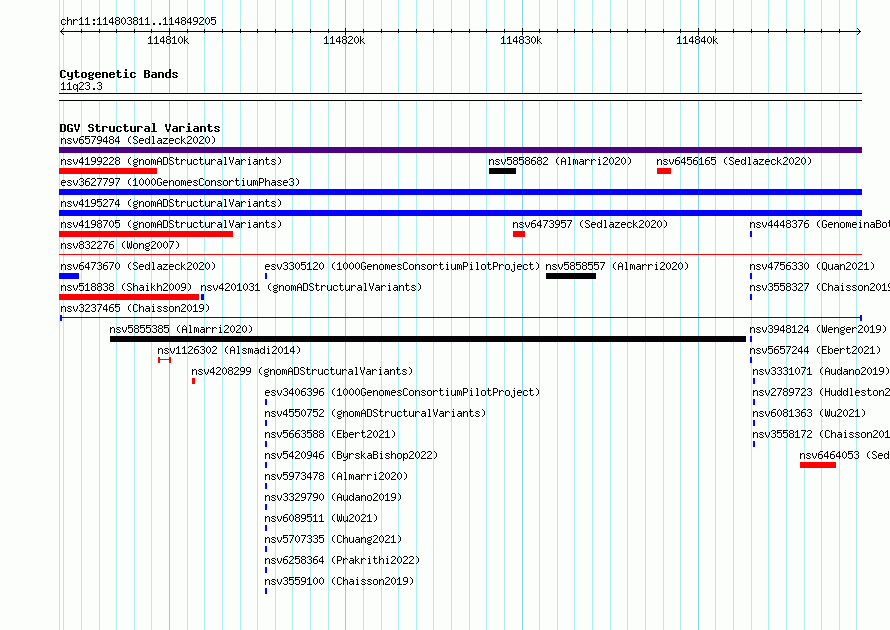Click the 114840k ruler position

point(698,40)
